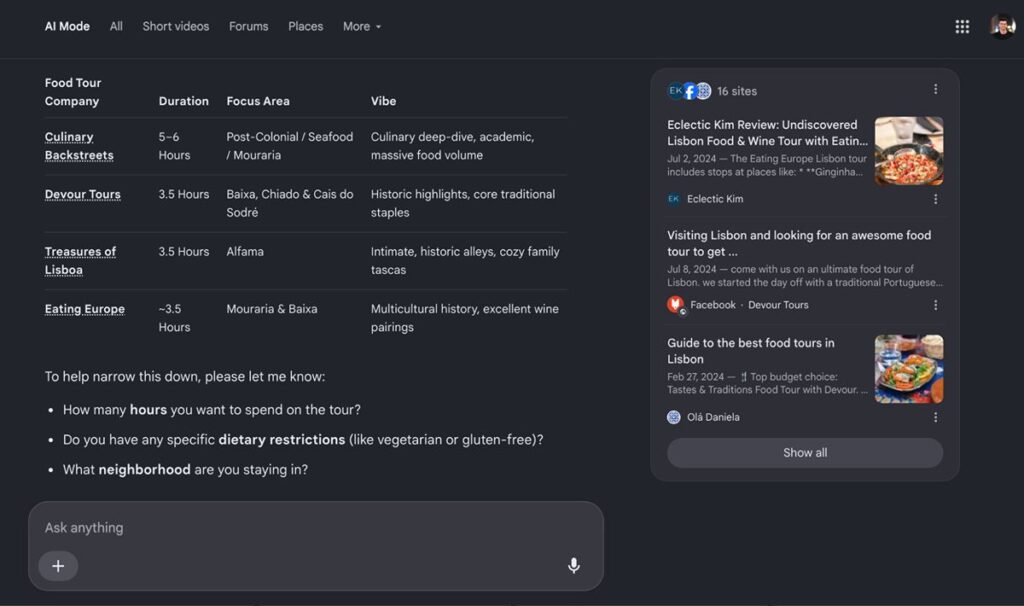Click the Mouraria & Baixa cell
This screenshot has width=1024, height=606.
coord(272,310)
